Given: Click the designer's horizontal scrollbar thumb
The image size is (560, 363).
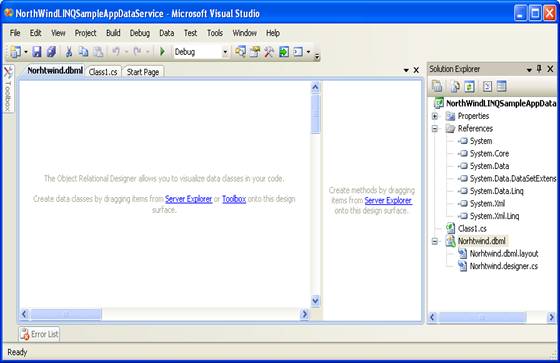Looking at the screenshot, I should click(x=66, y=314).
